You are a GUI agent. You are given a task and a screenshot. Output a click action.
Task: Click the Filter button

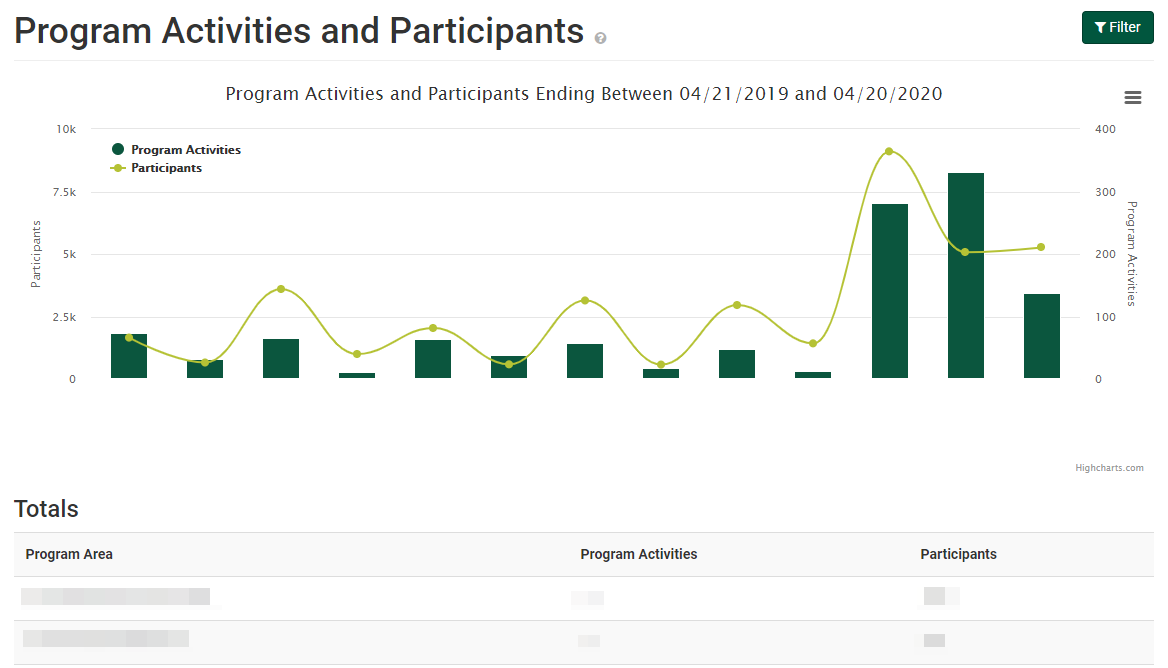tap(1117, 27)
